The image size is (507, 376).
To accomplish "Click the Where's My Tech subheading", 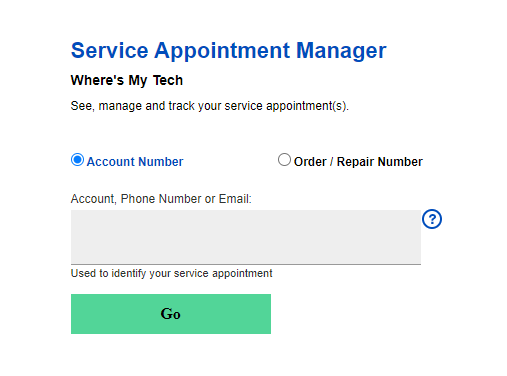I will [x=127, y=81].
